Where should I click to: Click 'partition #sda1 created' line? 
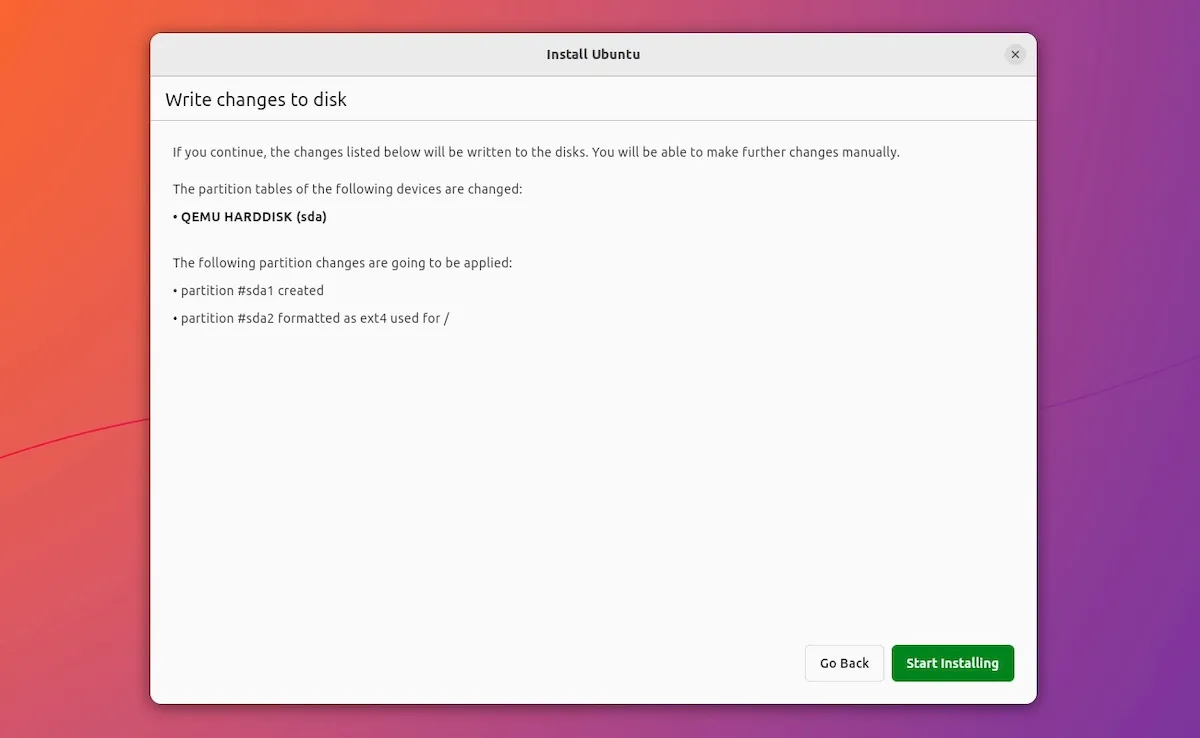coord(248,290)
